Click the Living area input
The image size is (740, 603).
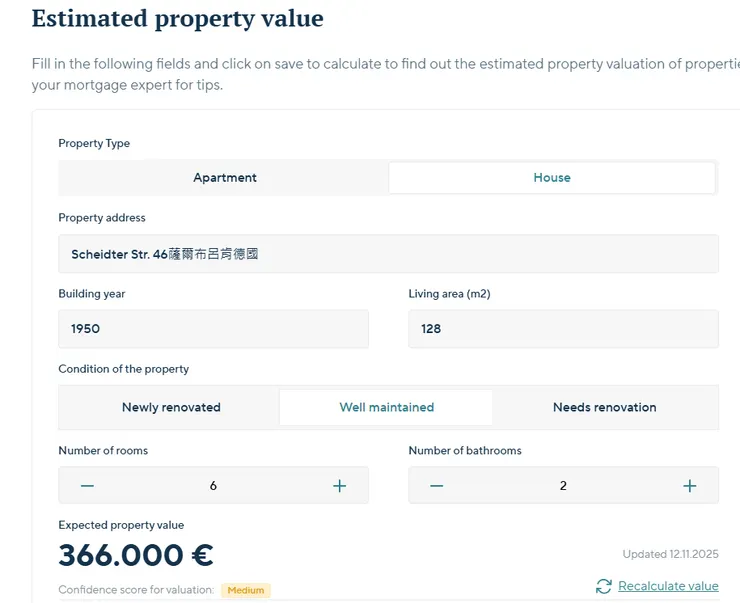point(563,329)
